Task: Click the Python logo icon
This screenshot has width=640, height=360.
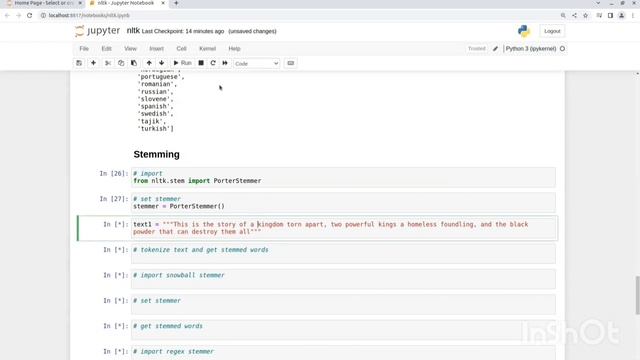Action: 524,31
